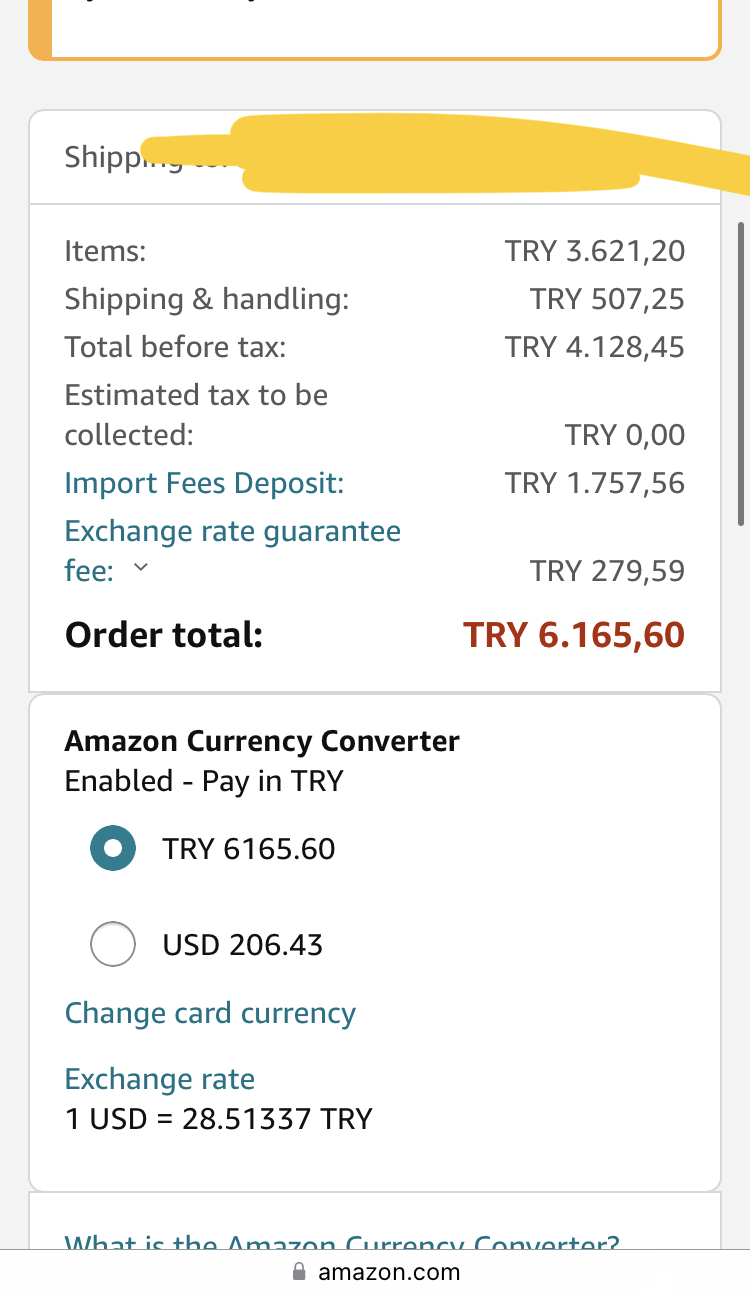The width and height of the screenshot is (750, 1294).
Task: Open What is the Amazon Currency Converter link
Action: [x=342, y=1243]
